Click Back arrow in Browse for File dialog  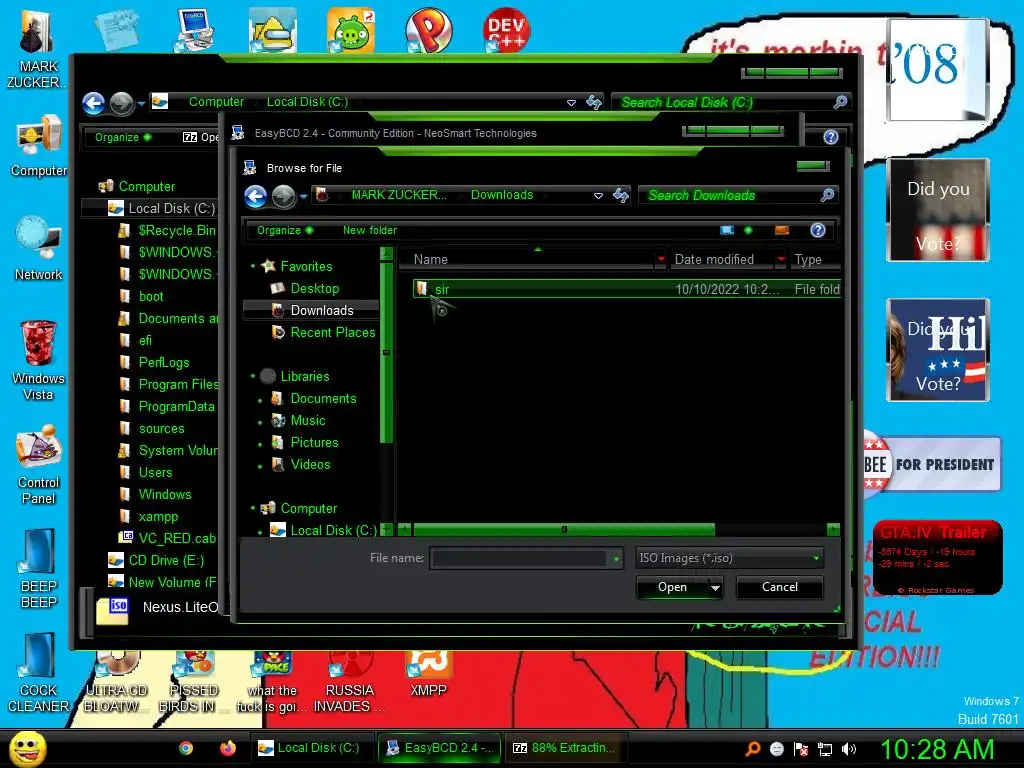(x=255, y=196)
